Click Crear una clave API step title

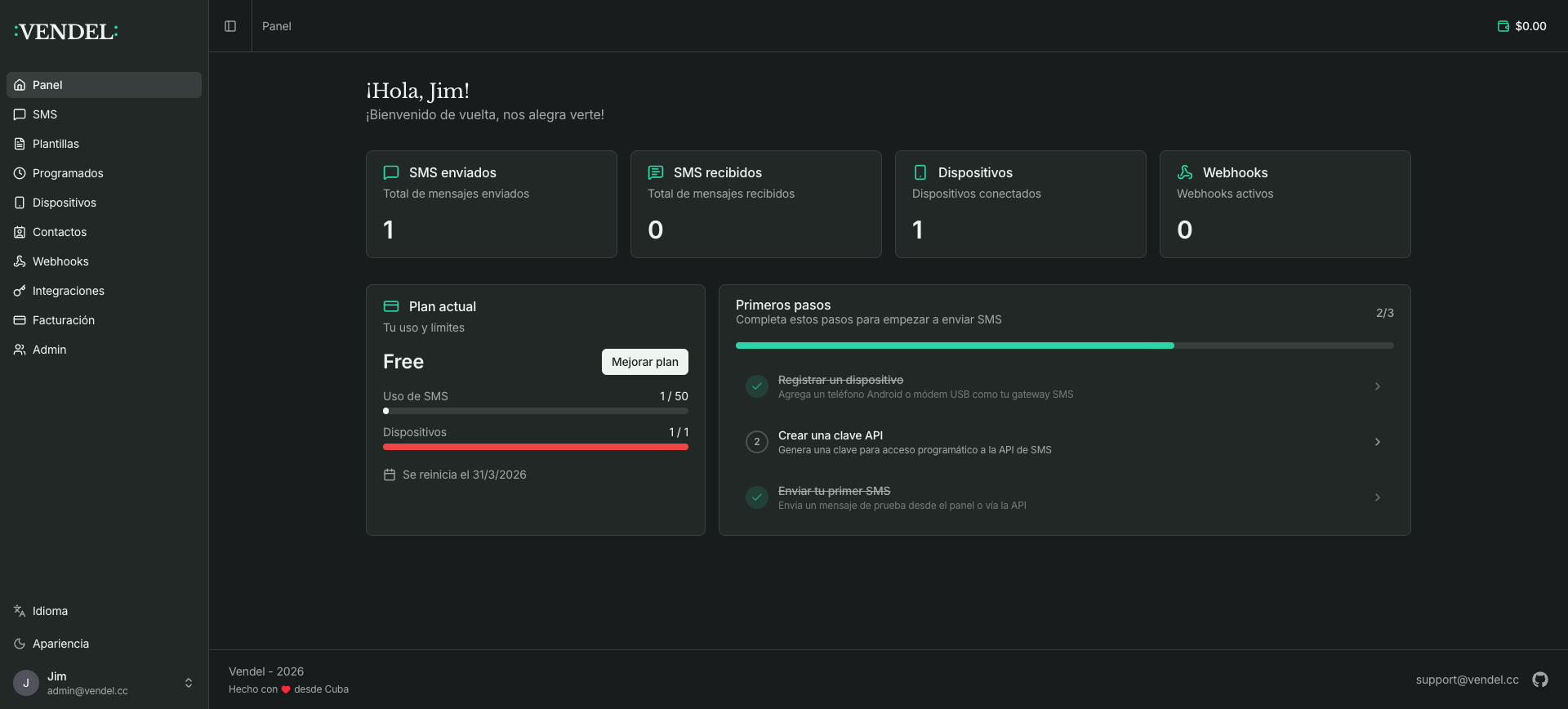coord(831,435)
